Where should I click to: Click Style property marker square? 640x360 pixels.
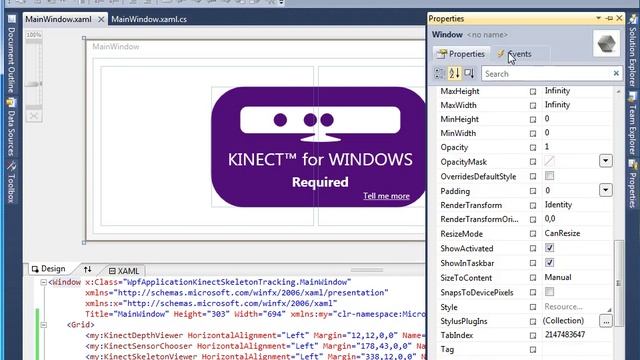533,307
